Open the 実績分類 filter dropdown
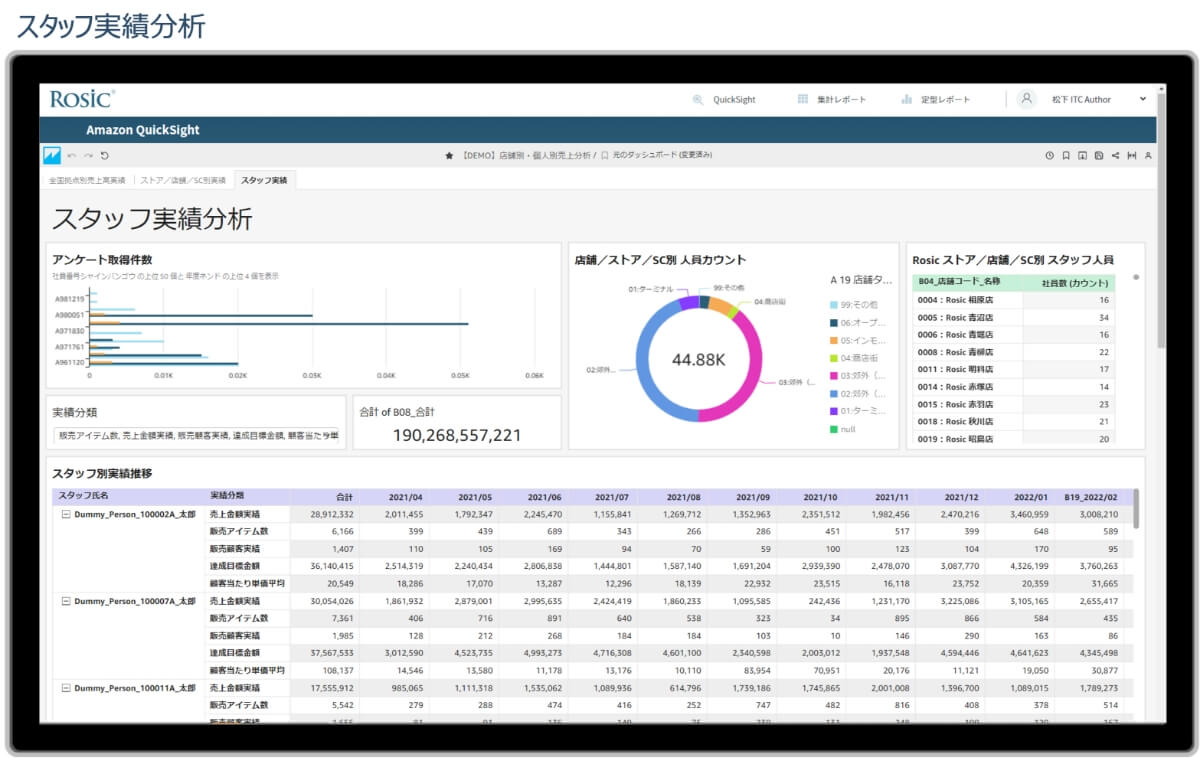This screenshot has width=1200, height=758. click(x=197, y=436)
